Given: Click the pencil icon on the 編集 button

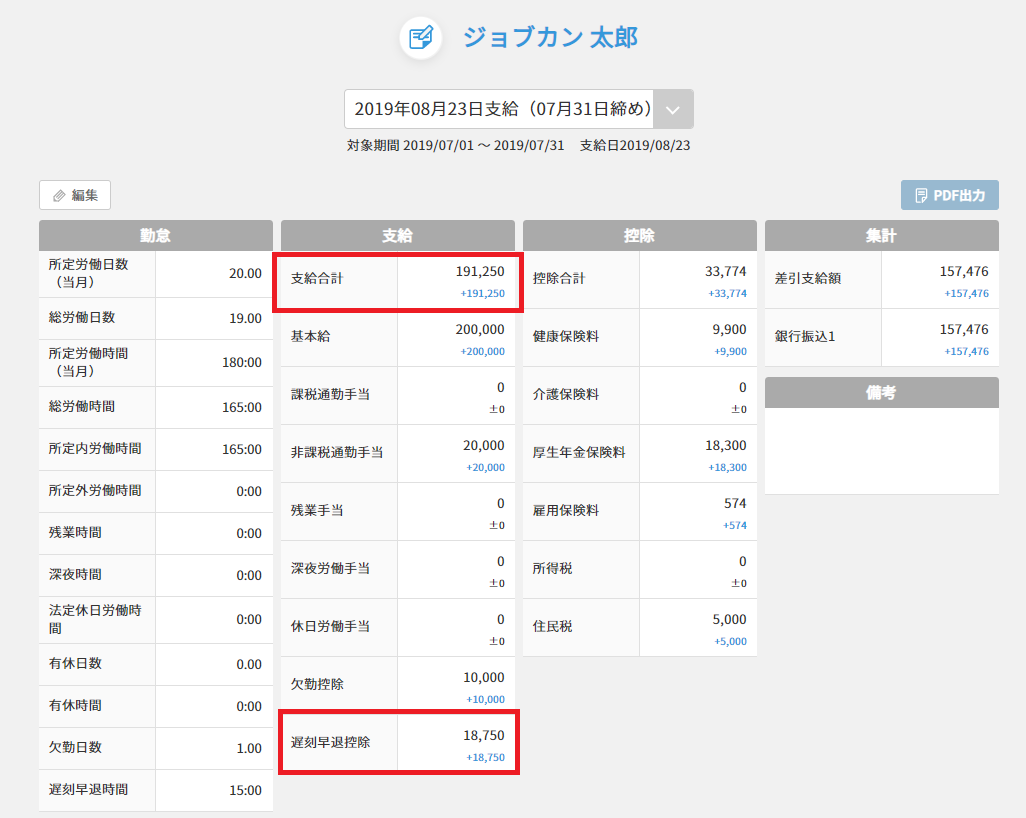Looking at the screenshot, I should click(x=59, y=196).
